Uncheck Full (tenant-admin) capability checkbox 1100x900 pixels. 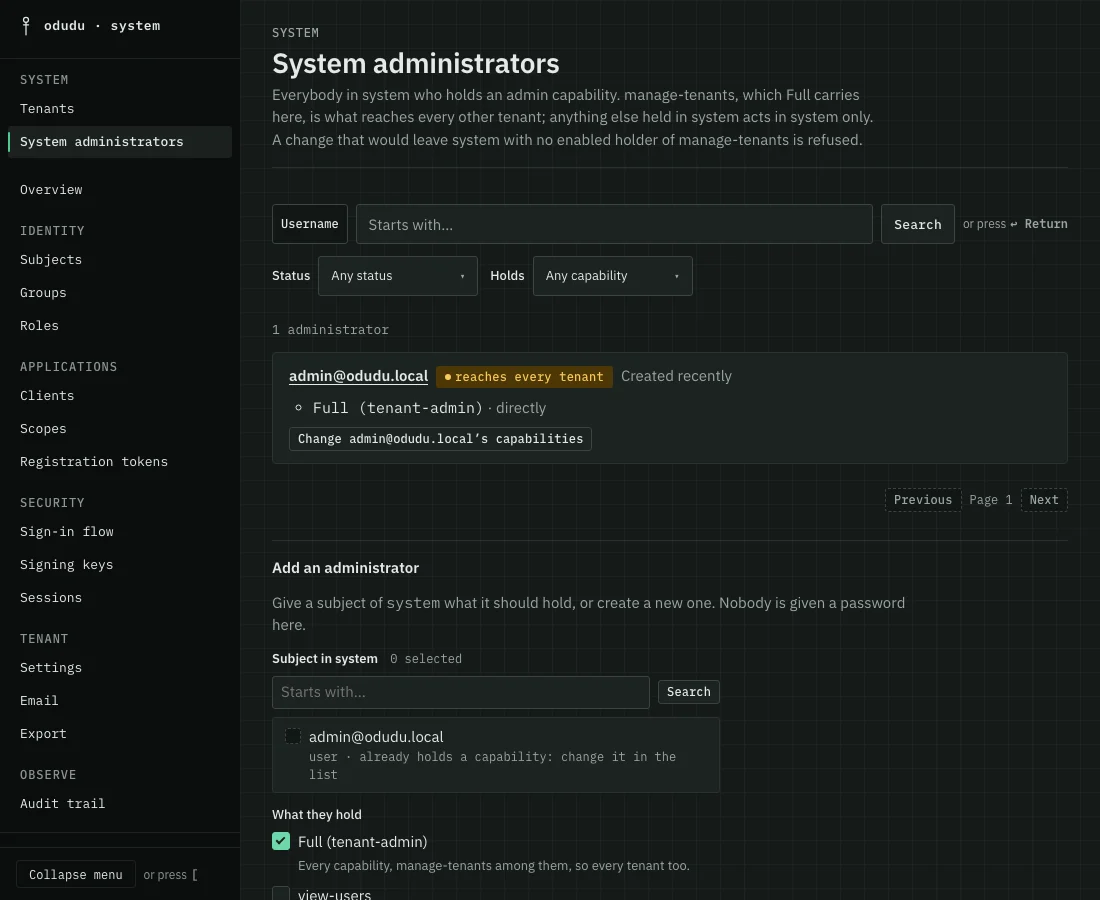point(281,841)
